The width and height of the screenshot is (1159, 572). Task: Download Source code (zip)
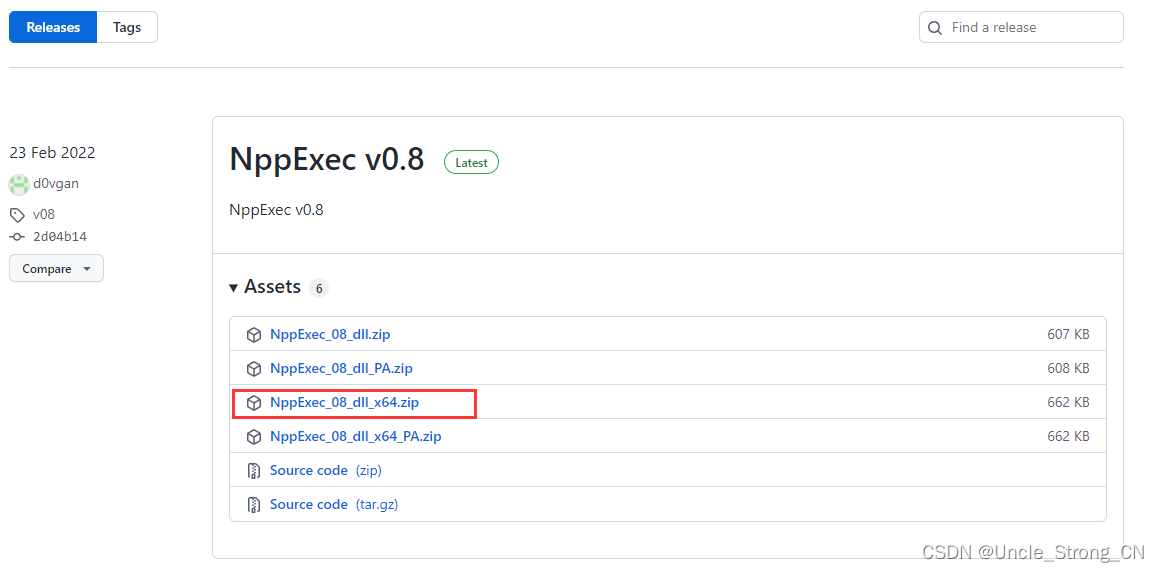tap(326, 471)
